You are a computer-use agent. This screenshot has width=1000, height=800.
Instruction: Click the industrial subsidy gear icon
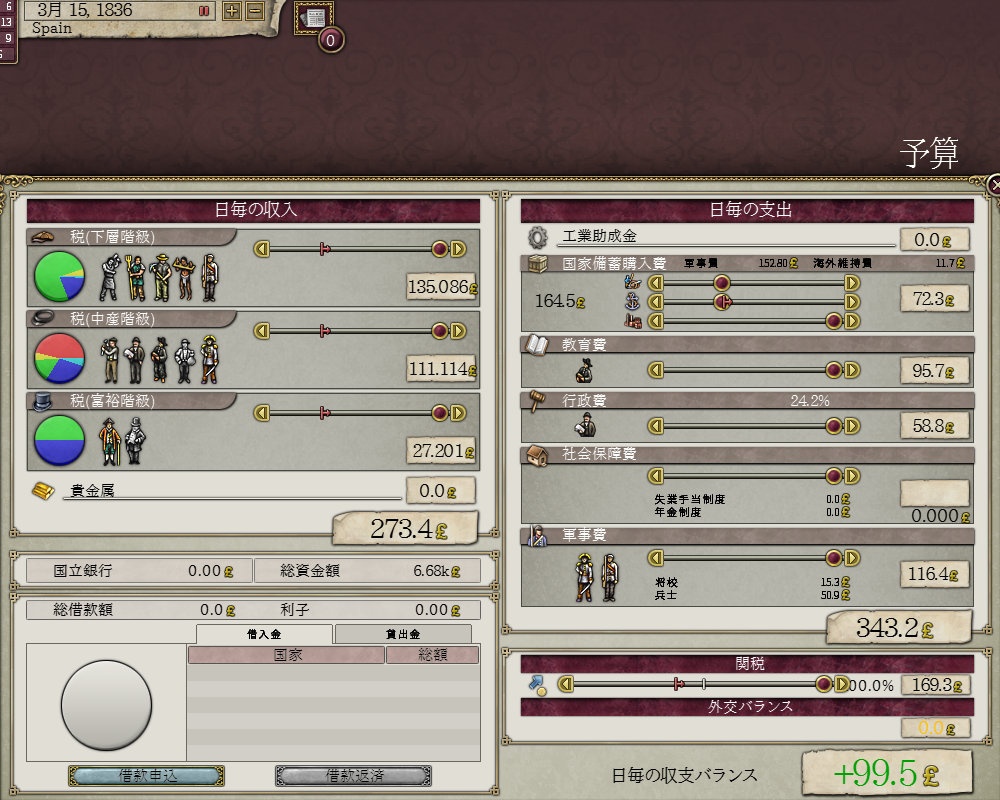click(538, 238)
